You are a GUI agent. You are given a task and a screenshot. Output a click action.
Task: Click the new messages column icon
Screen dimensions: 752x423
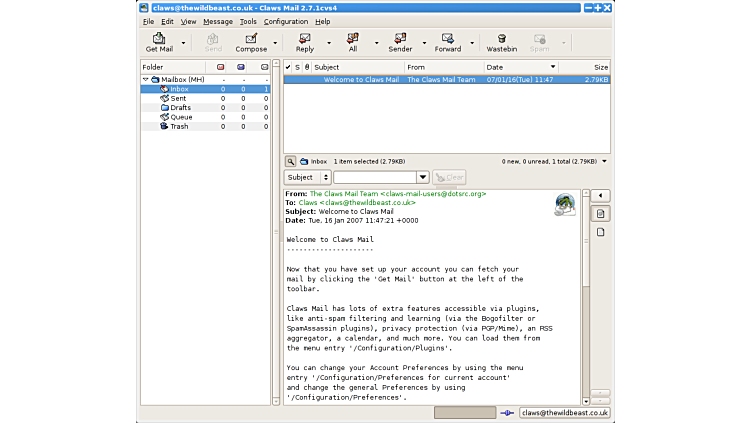[x=220, y=67]
